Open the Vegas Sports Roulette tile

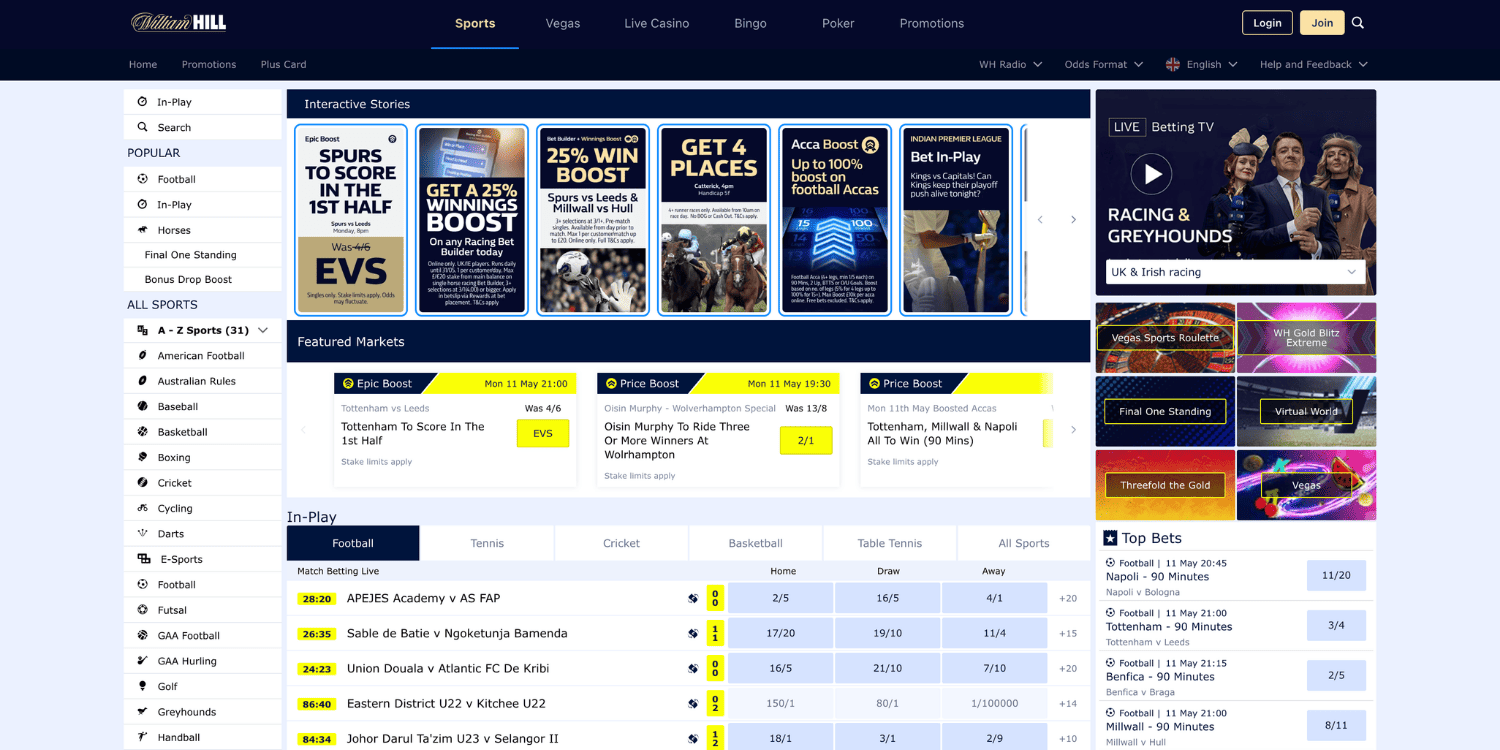tap(1165, 338)
